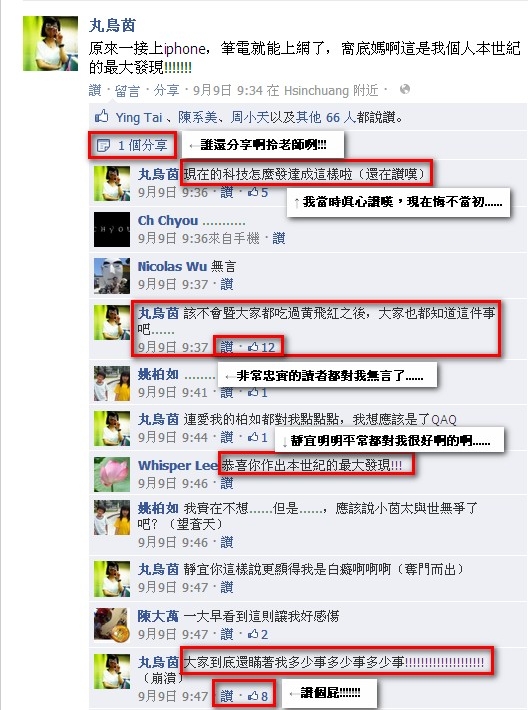Open the share note icon beside 1個分享
The image size is (528, 710).
103,145
